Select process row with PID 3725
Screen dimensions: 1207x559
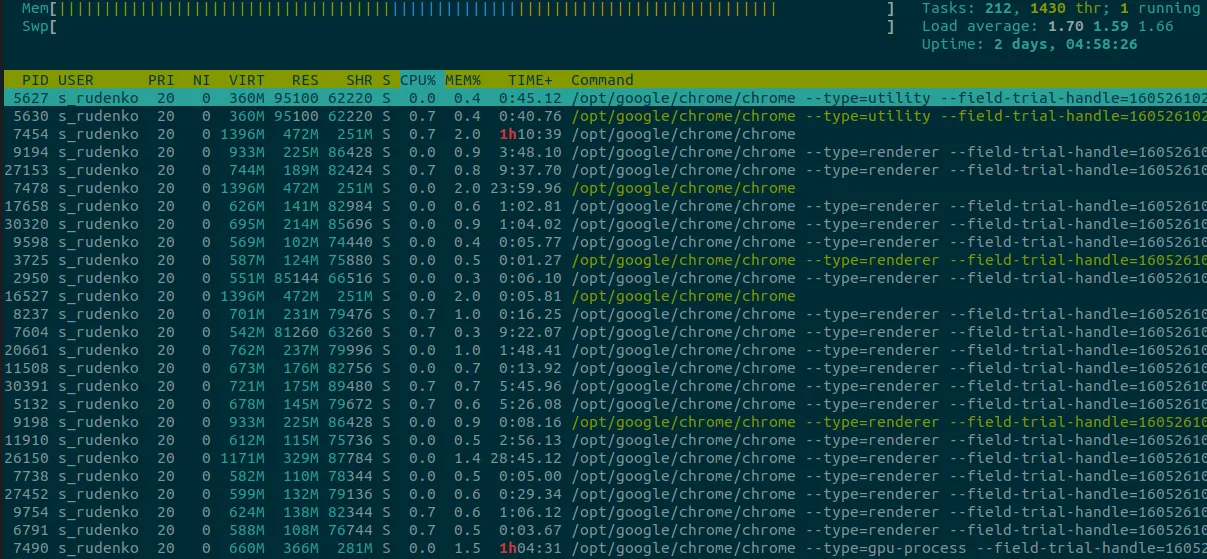point(603,260)
